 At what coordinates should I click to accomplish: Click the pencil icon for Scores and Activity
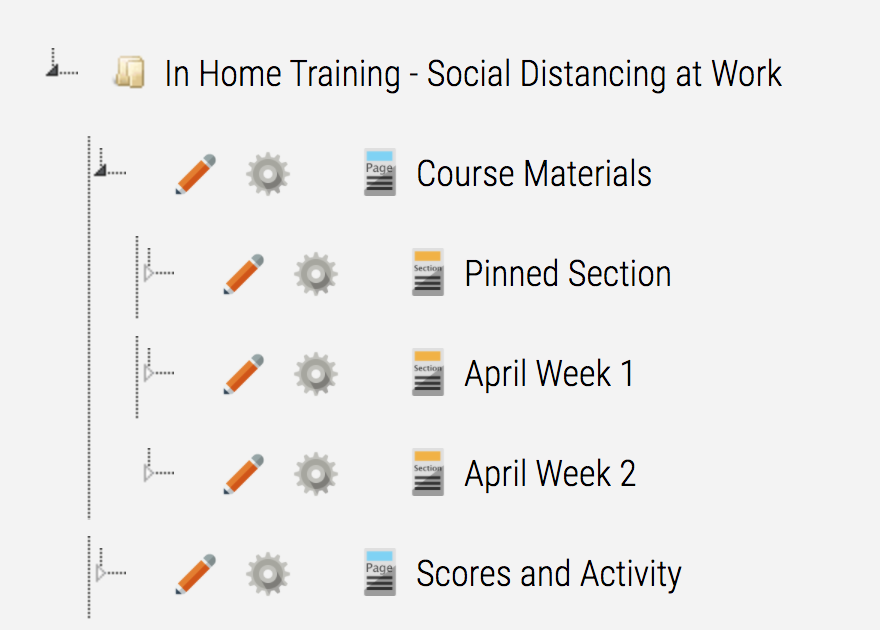click(195, 574)
